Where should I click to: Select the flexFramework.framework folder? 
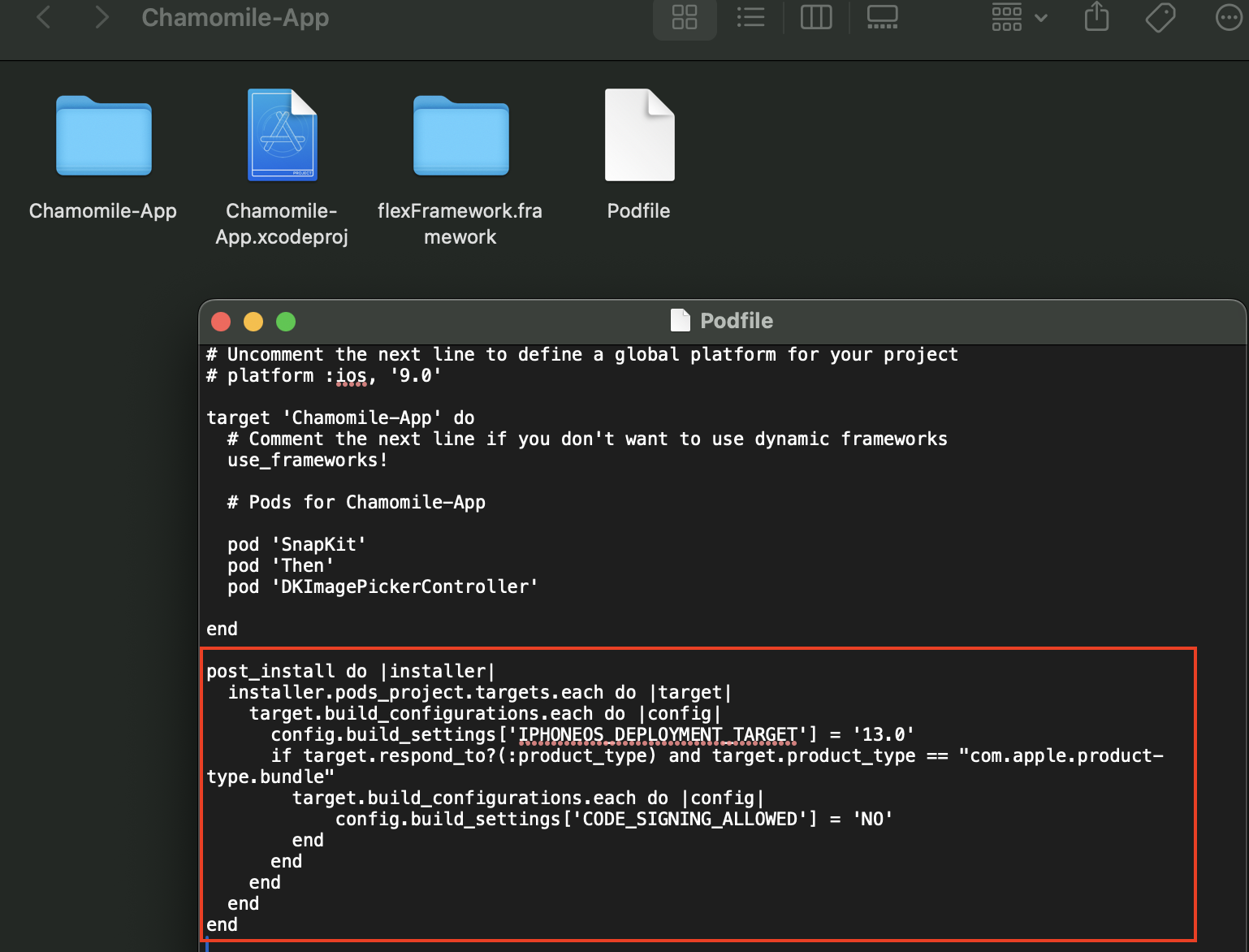pos(460,136)
